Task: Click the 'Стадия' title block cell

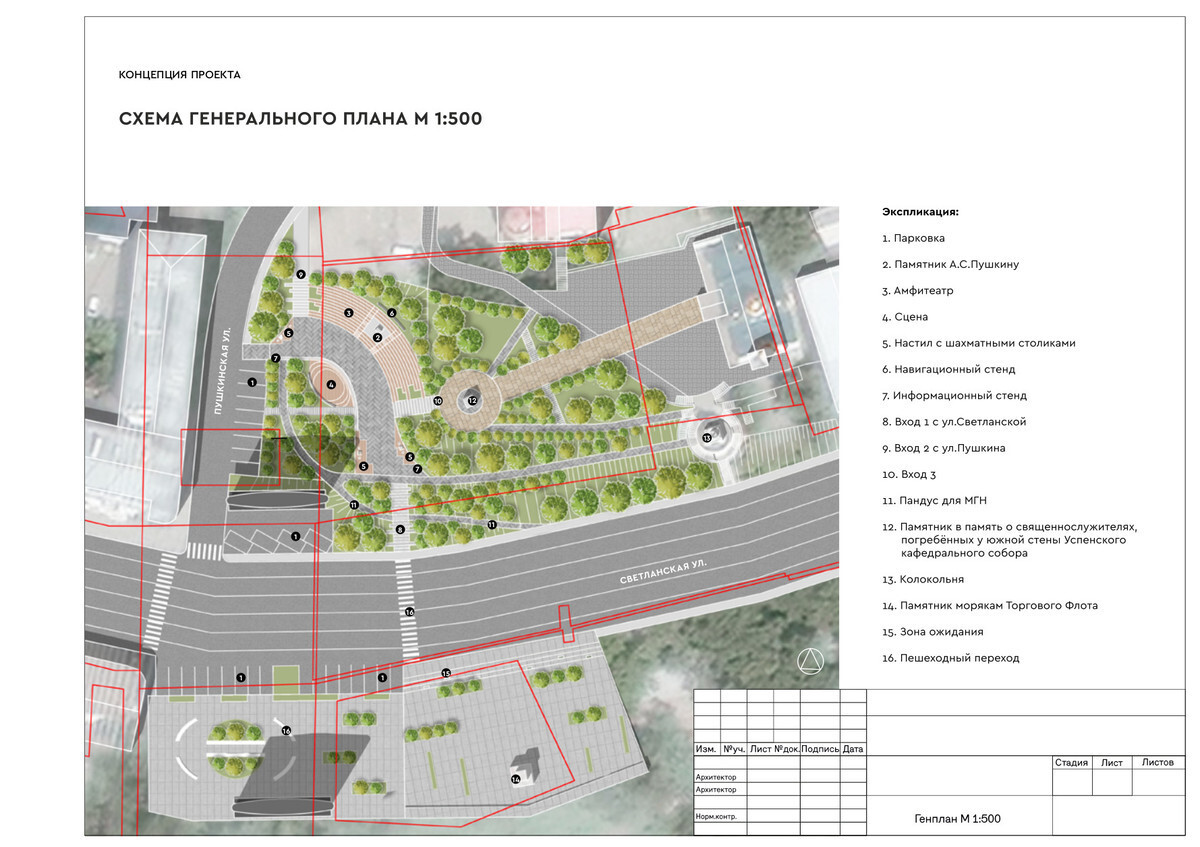Action: click(x=1071, y=762)
